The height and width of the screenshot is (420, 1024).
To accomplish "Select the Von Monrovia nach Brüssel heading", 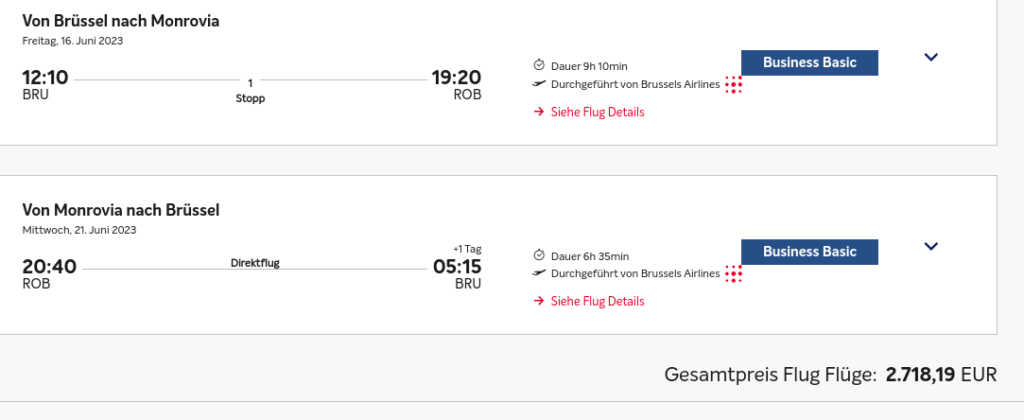I will pos(121,210).
